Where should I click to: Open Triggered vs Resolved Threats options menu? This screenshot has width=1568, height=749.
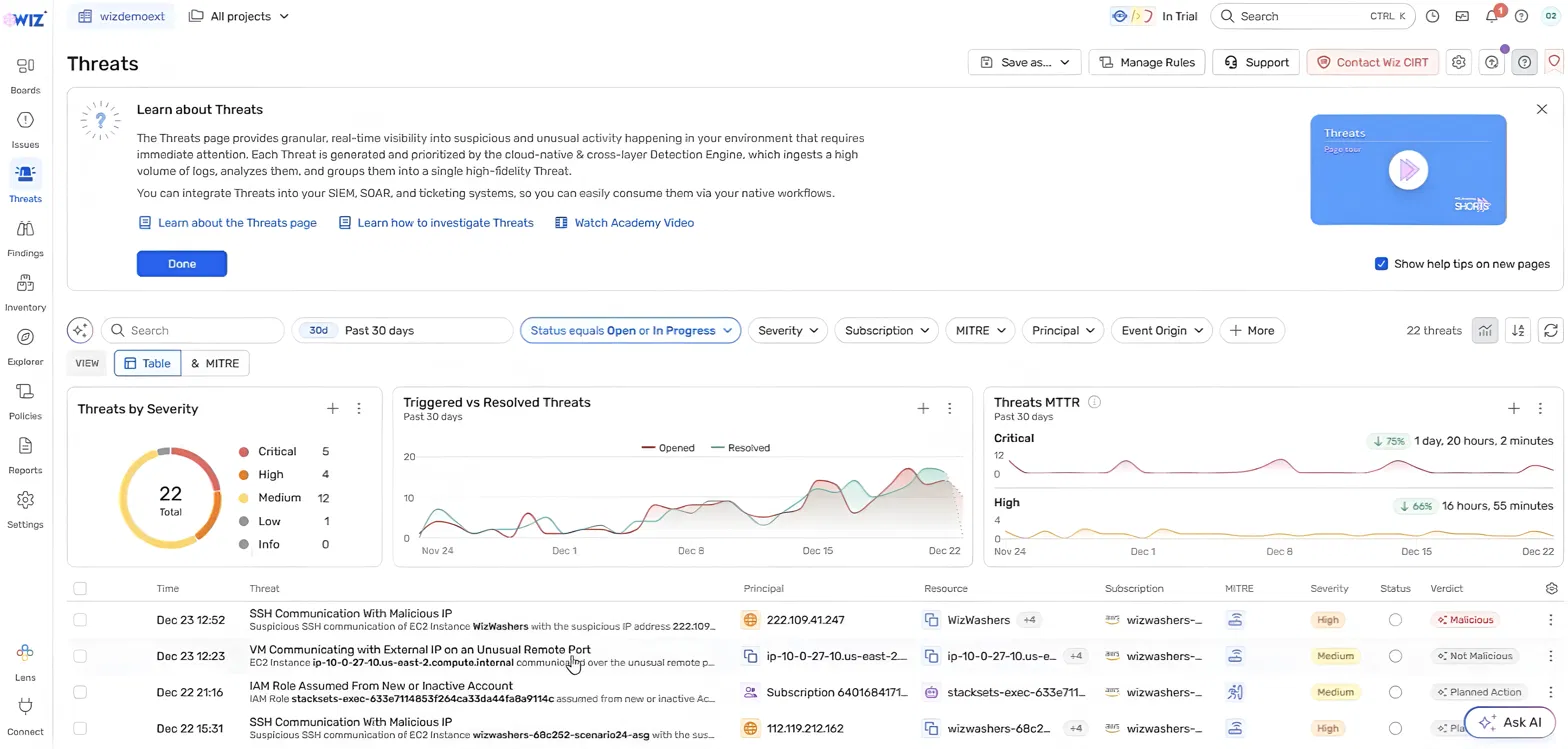(x=949, y=408)
